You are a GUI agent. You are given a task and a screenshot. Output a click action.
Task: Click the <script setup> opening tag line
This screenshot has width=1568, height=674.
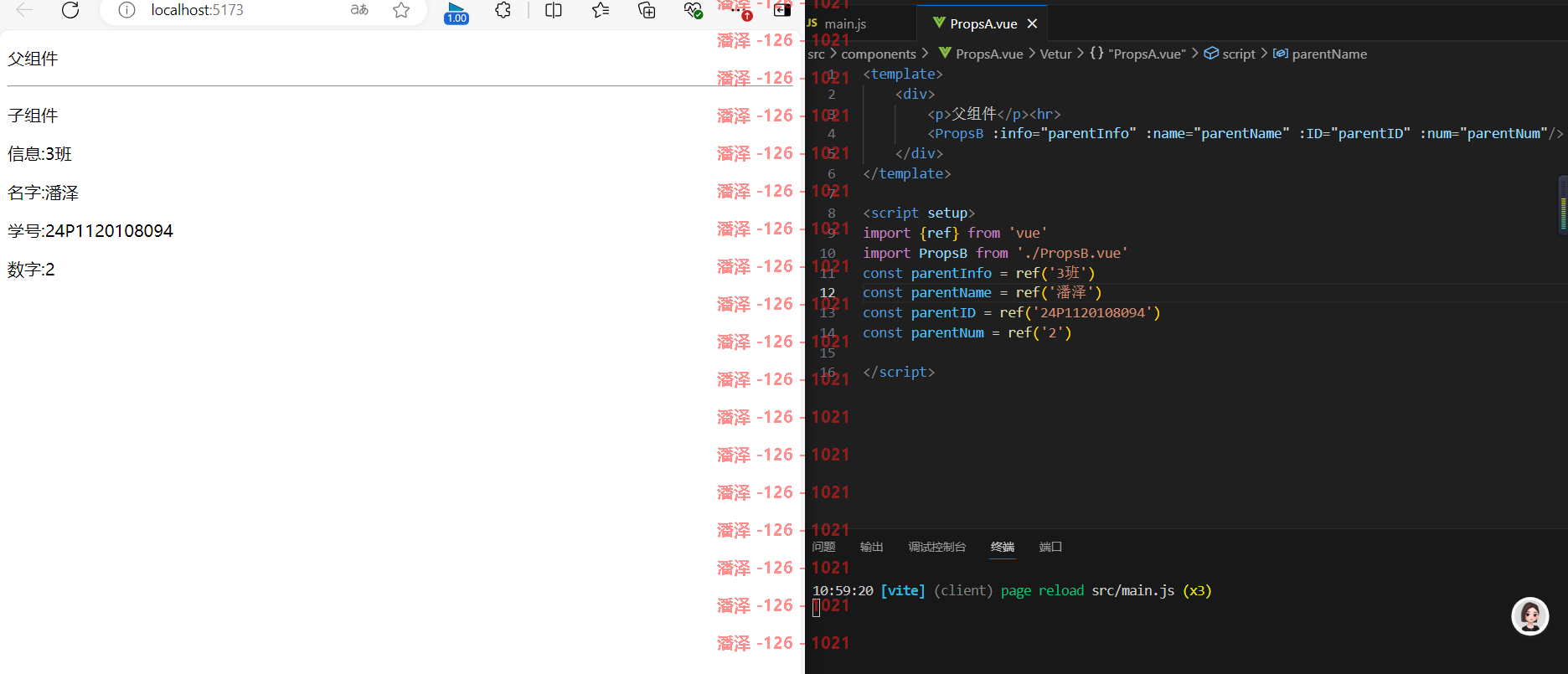click(x=919, y=214)
